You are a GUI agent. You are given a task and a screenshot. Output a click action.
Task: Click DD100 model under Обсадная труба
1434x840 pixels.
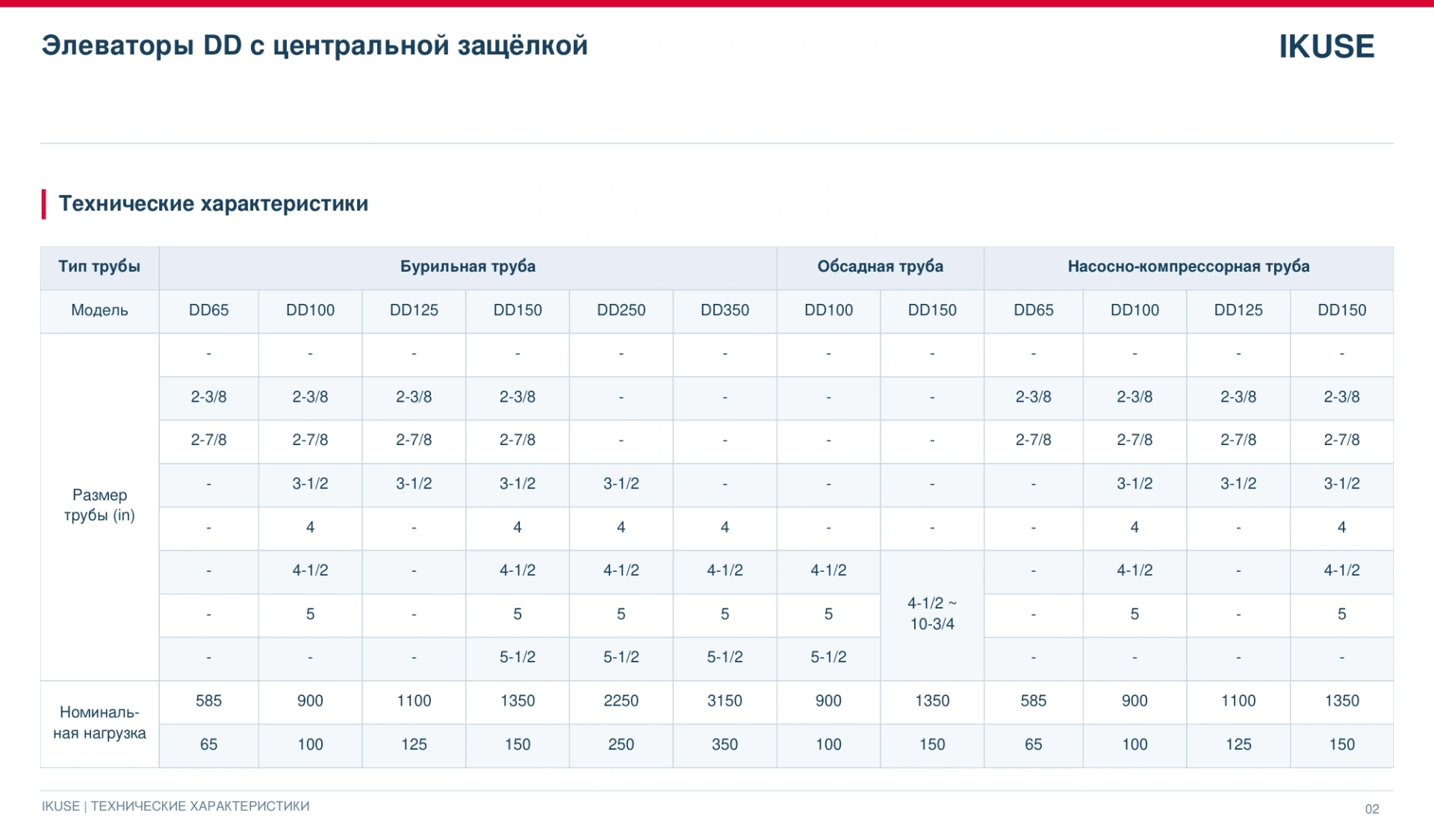(x=828, y=311)
